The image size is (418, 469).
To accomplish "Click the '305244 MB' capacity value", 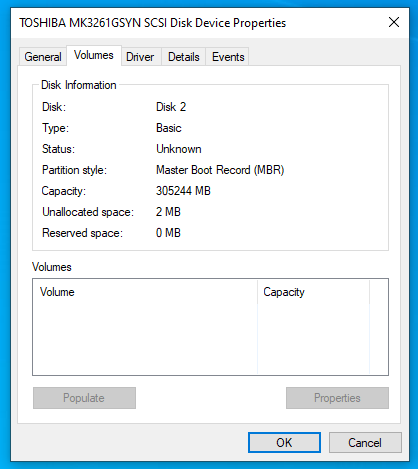I will pos(183,191).
